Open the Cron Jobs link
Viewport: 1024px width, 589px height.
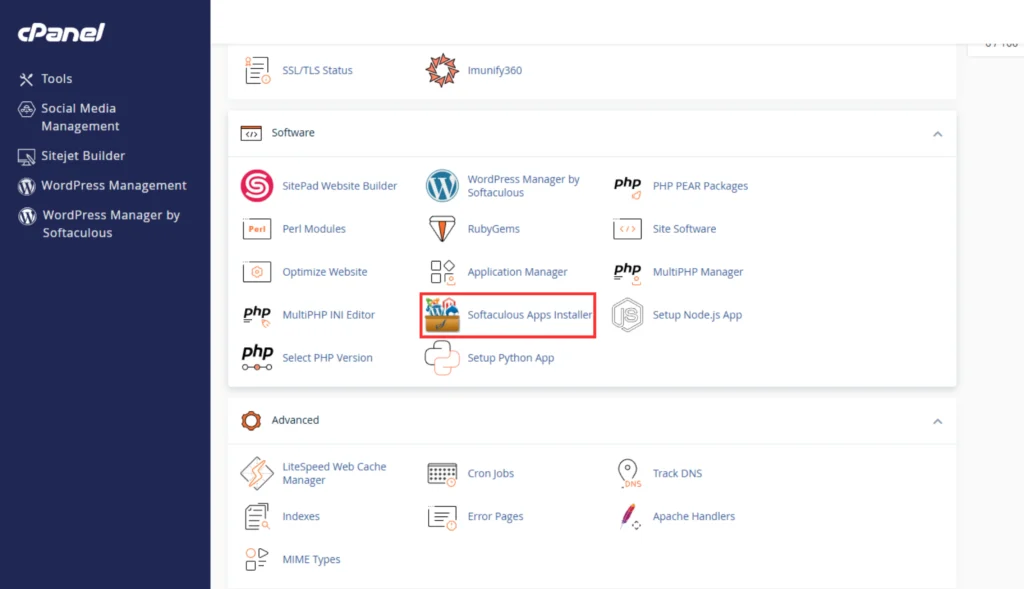click(x=490, y=473)
